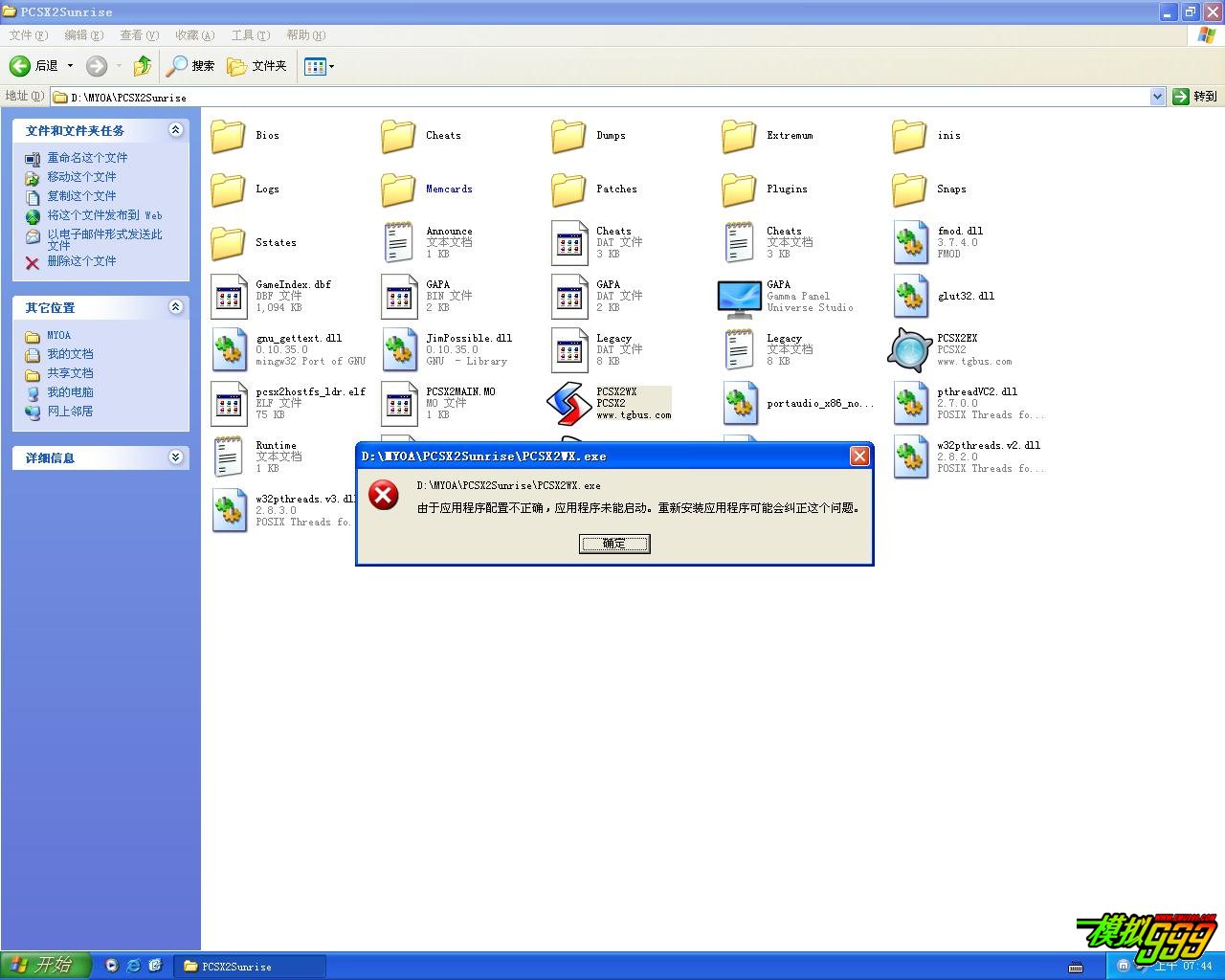1225x980 pixels.
Task: Select the pcsx2hostfs_ldr.elf file
Action: [228, 403]
